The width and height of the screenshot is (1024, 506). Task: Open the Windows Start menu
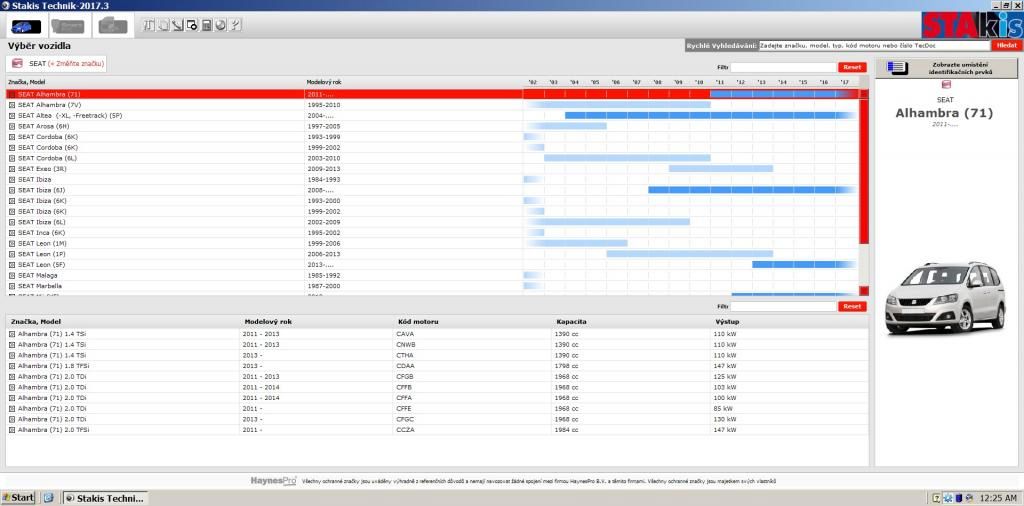18,497
